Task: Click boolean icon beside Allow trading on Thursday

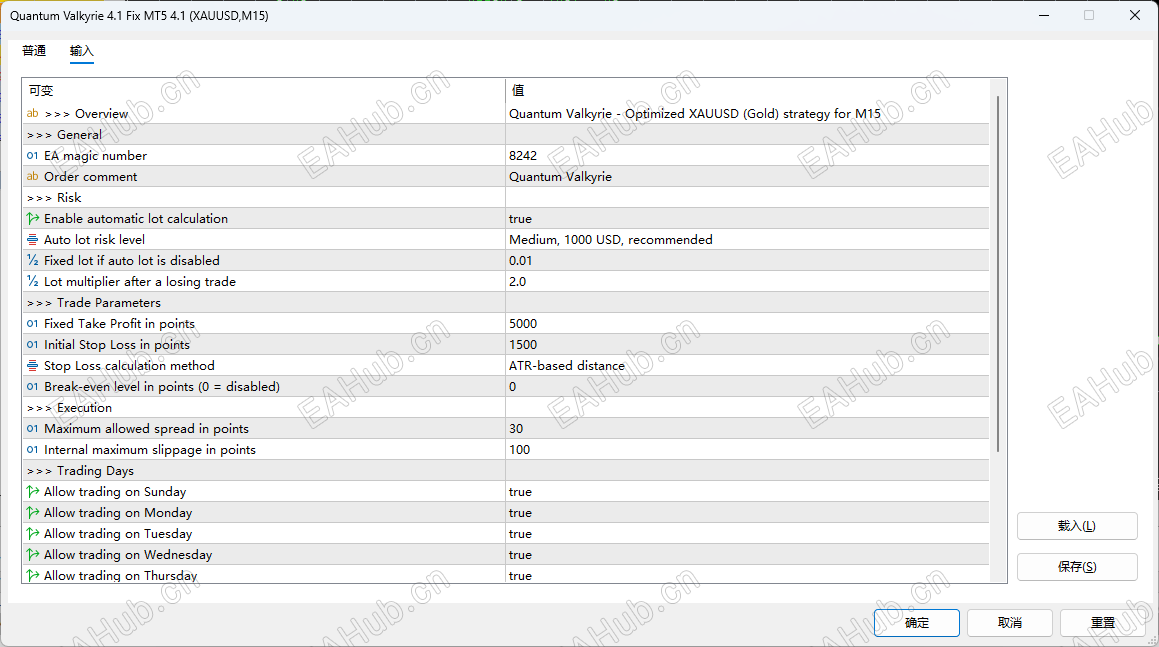Action: tap(33, 575)
